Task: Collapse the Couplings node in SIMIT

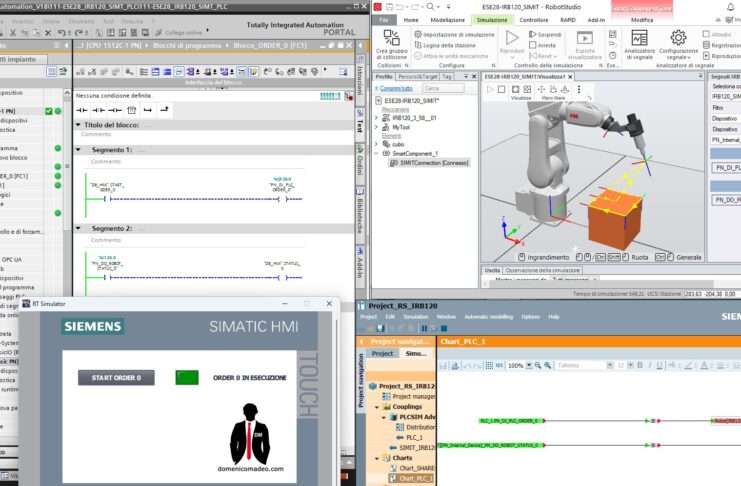Action: click(x=377, y=407)
